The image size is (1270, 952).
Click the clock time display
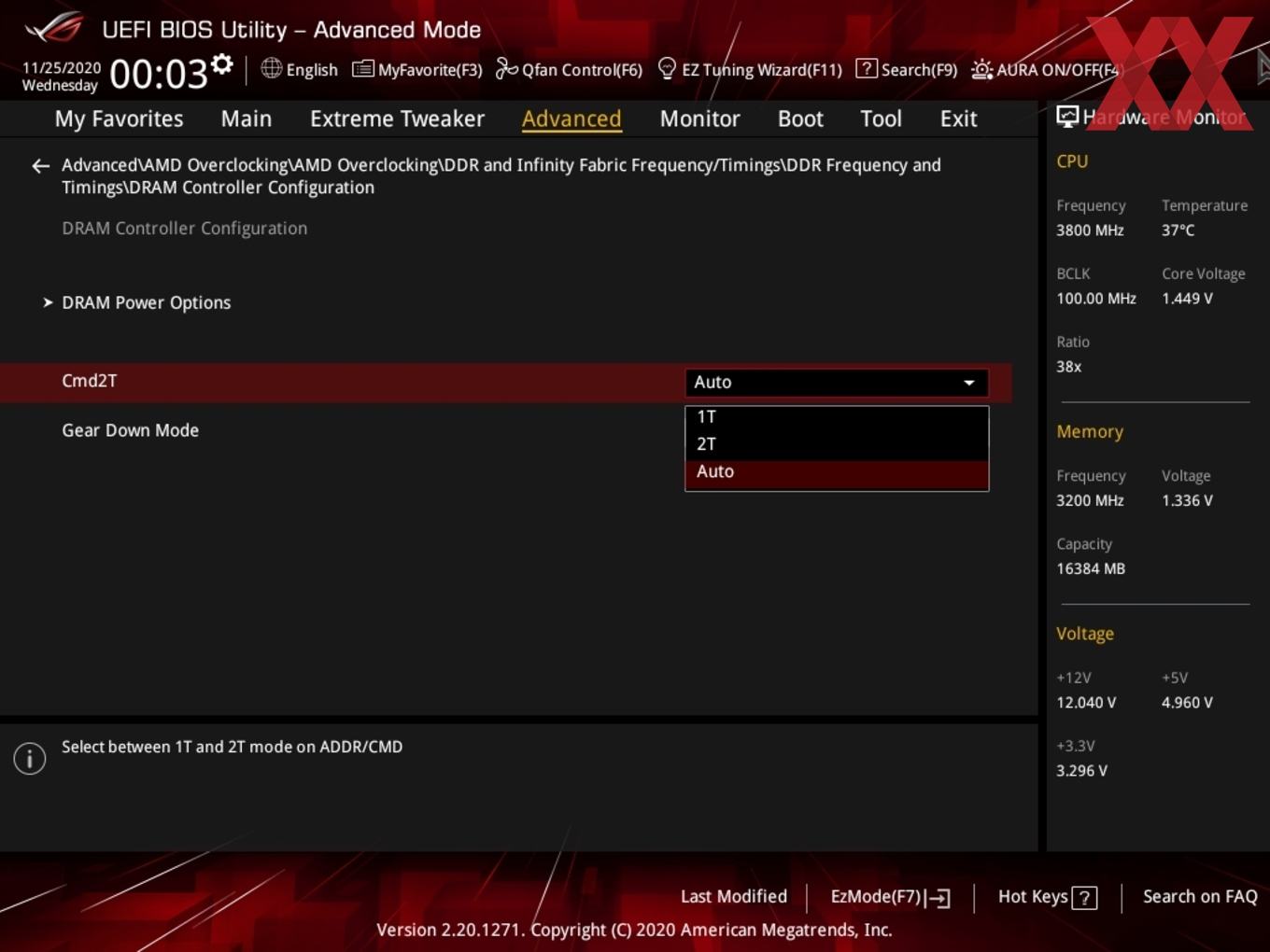158,74
